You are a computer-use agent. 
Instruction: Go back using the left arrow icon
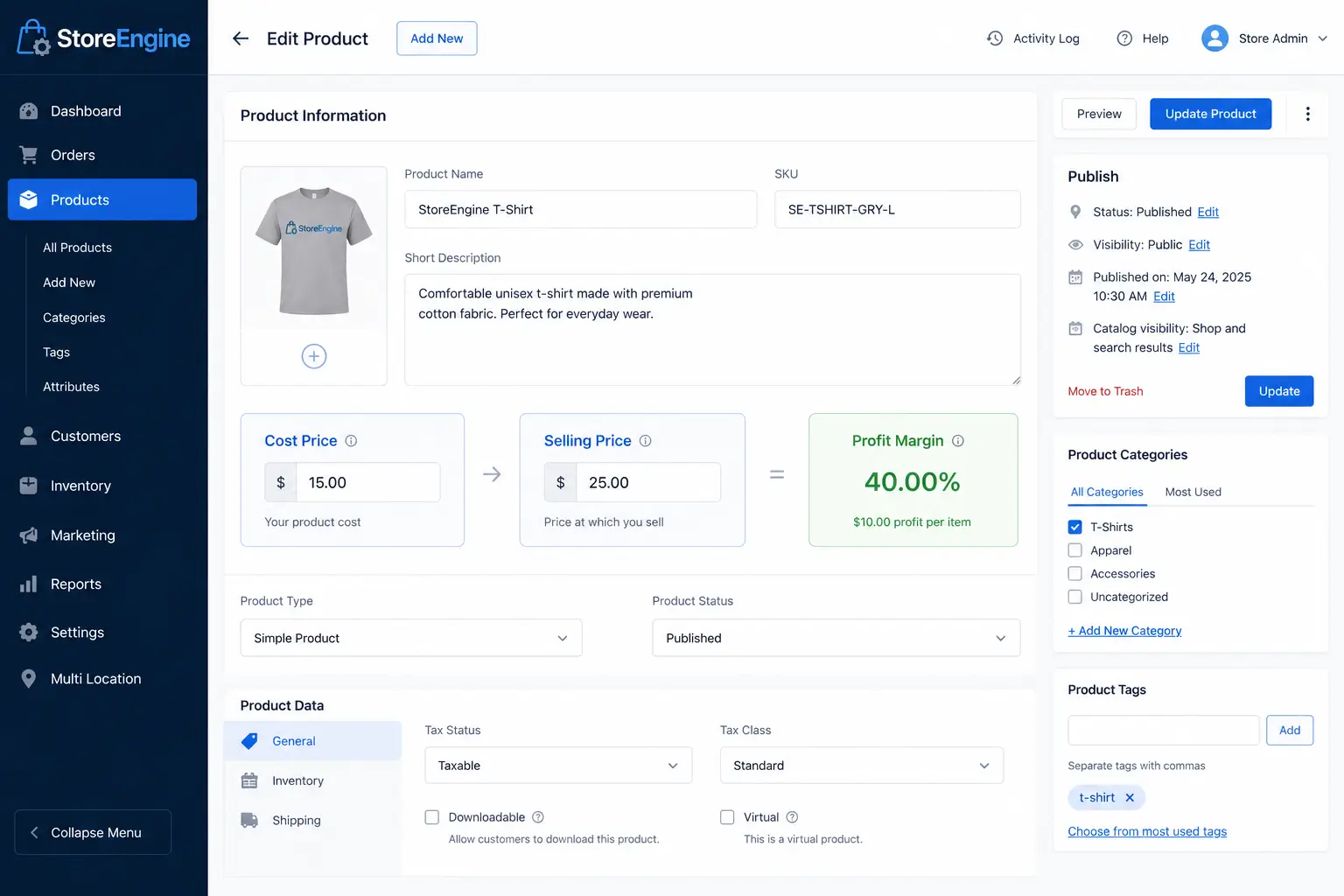click(x=241, y=38)
